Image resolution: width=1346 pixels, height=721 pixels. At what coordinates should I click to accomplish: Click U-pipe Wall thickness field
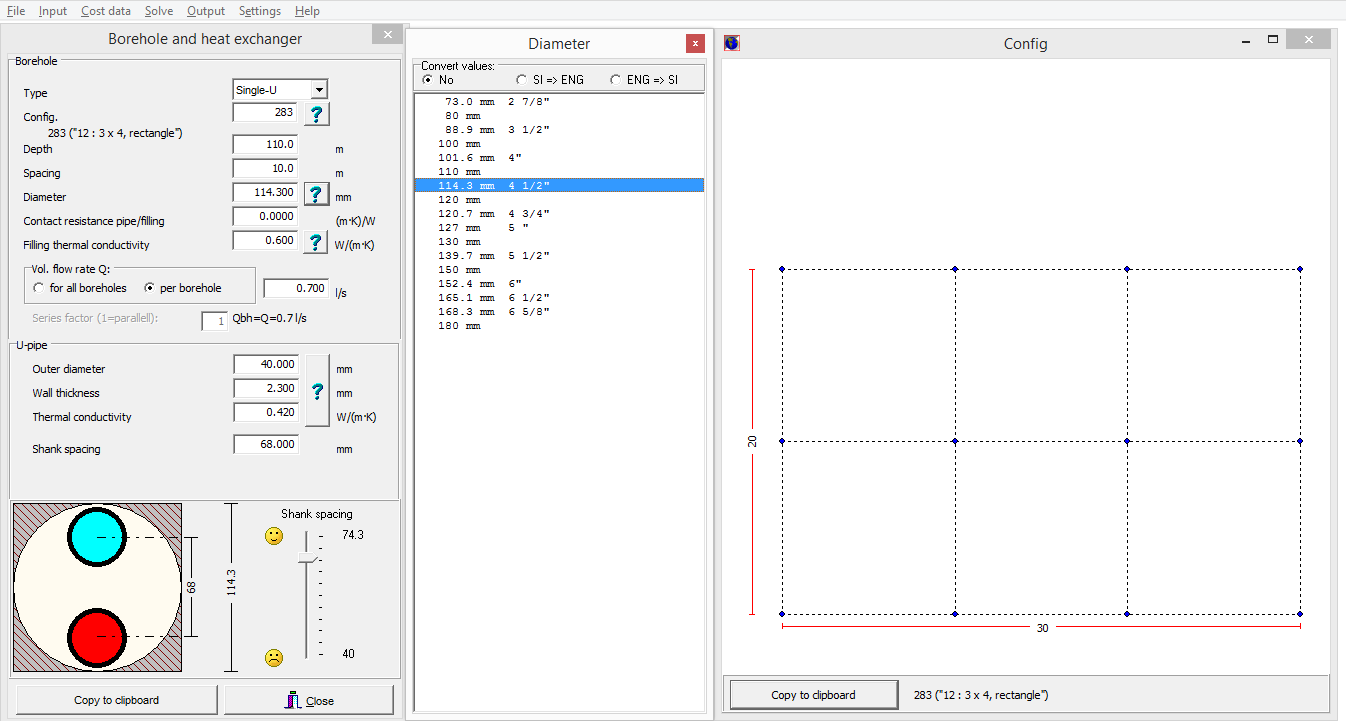pyautogui.click(x=266, y=388)
